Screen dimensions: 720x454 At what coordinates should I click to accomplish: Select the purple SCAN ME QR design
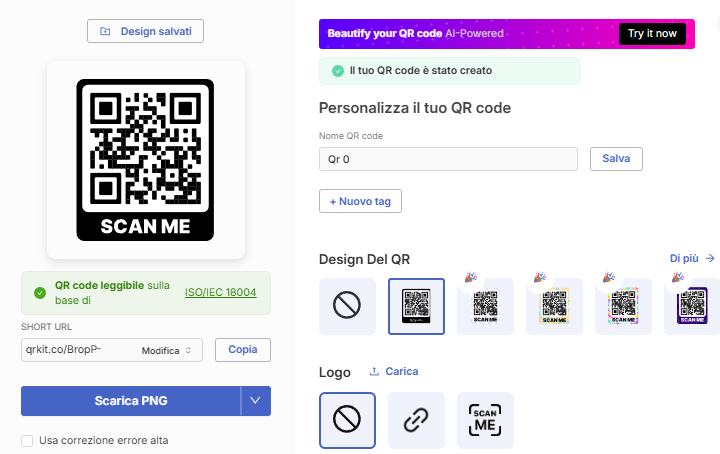pyautogui.click(x=692, y=306)
